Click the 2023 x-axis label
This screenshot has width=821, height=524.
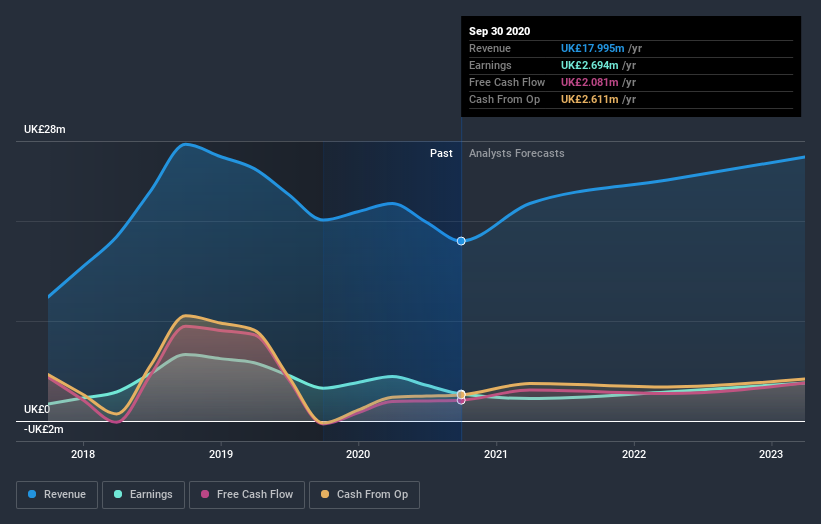point(771,454)
